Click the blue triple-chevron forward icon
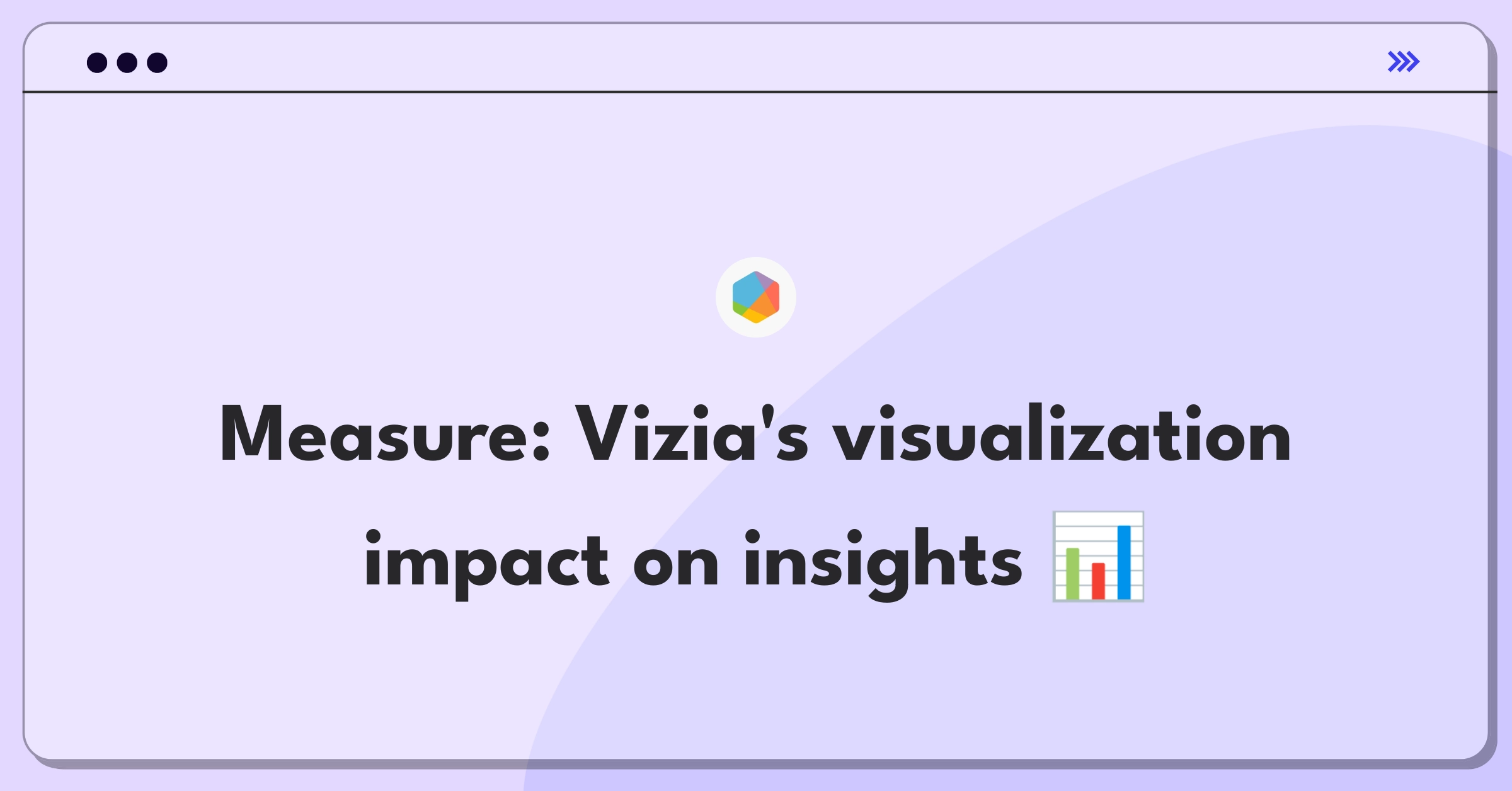Screen dimensions: 1512x791 (1404, 62)
